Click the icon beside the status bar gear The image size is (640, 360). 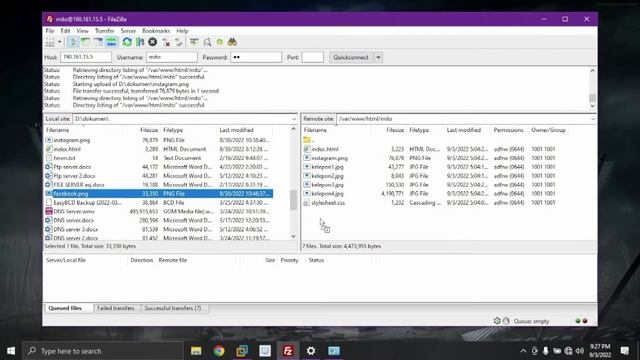(506, 321)
